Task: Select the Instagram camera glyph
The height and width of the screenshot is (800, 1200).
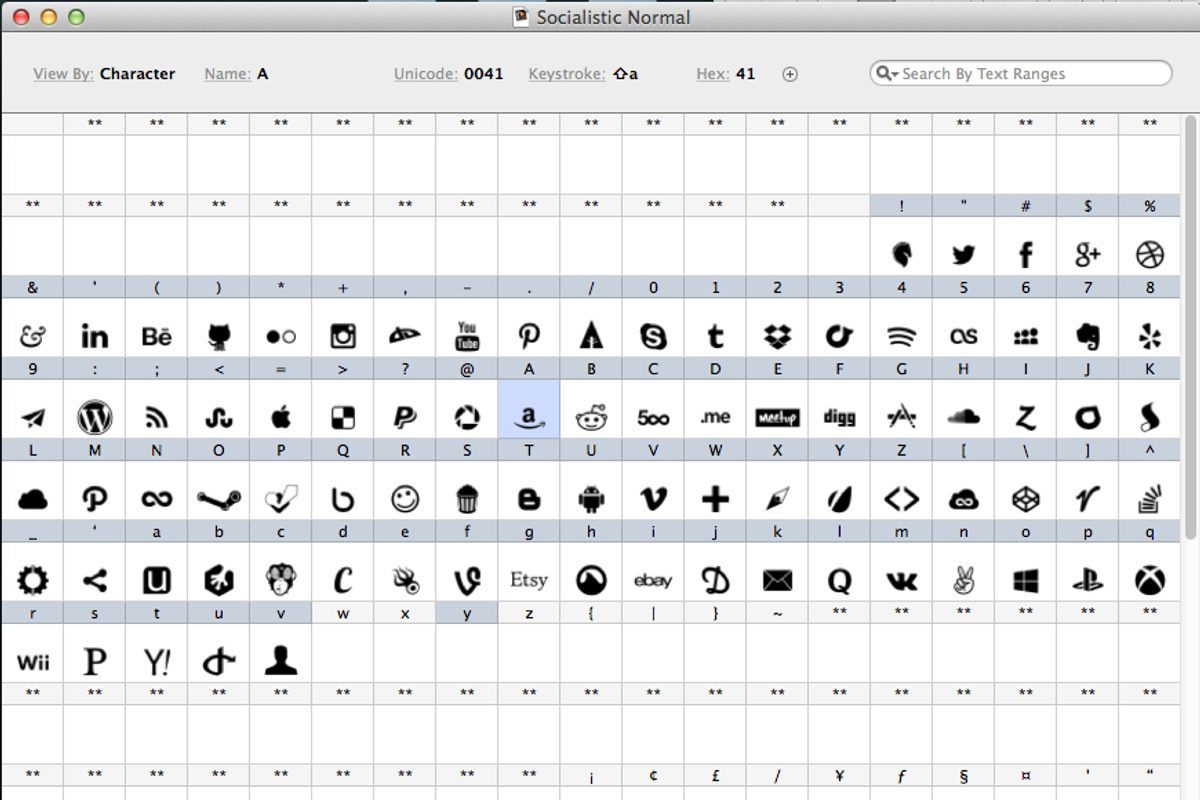Action: (x=343, y=337)
